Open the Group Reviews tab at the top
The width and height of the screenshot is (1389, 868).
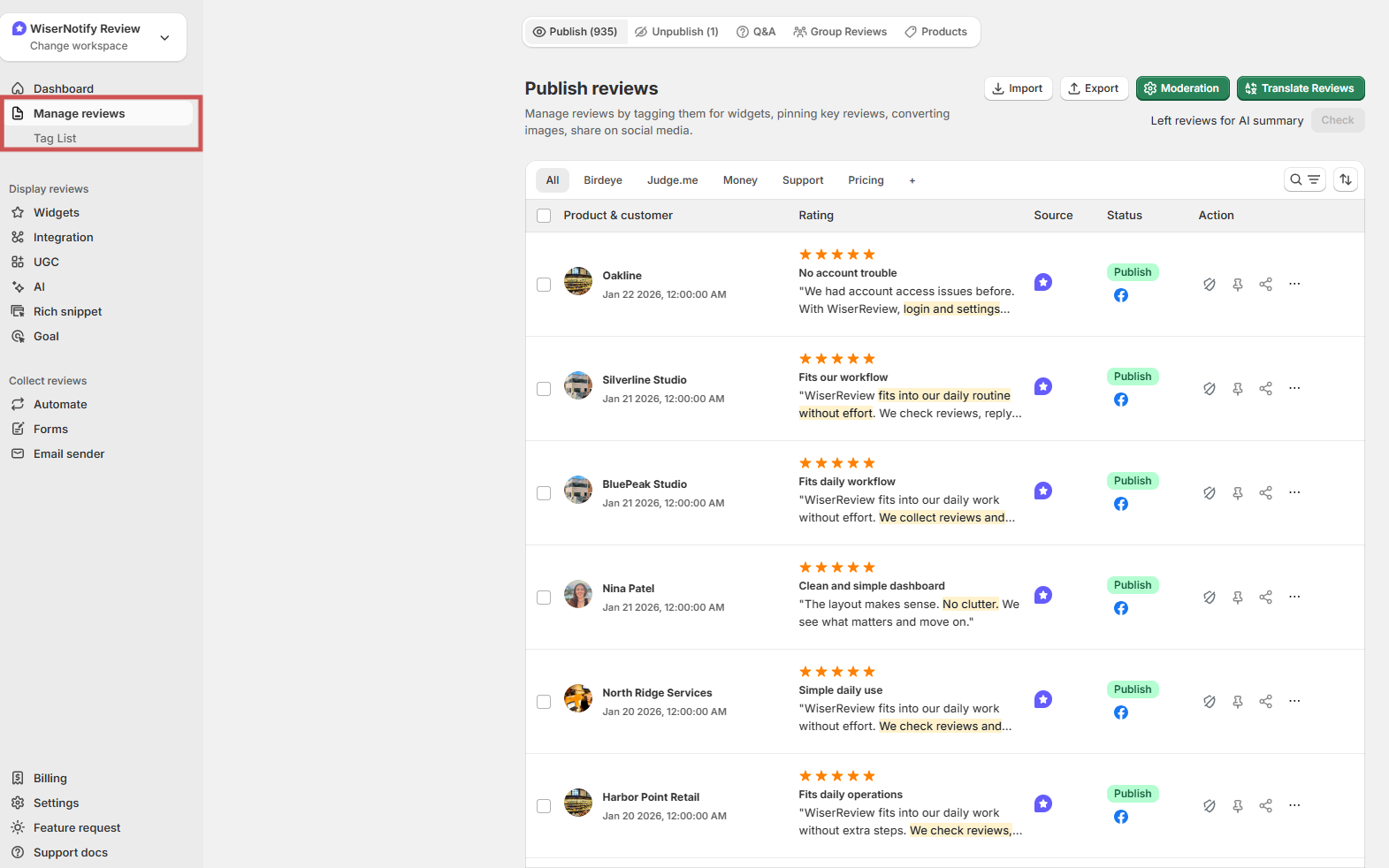click(x=840, y=31)
